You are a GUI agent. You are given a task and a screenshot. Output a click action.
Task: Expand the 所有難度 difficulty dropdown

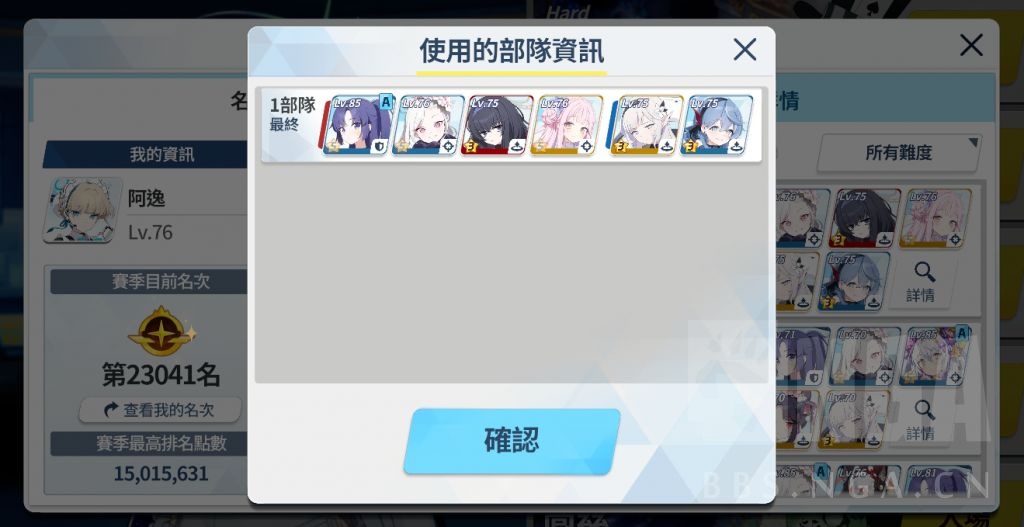(x=899, y=153)
